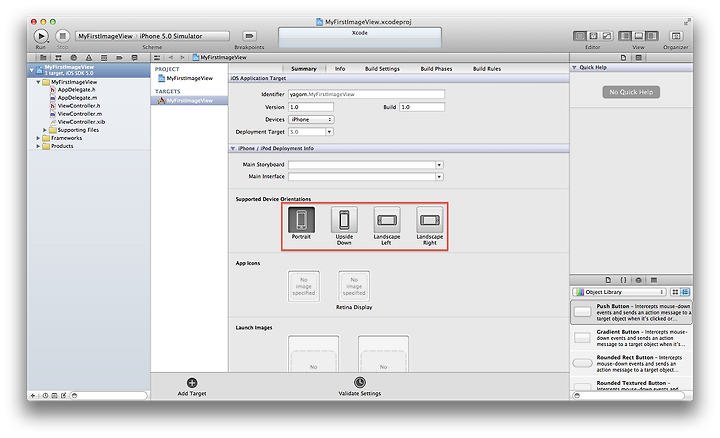
Task: Open the Scheme selector MyFirstImageView
Action: (x=106, y=36)
